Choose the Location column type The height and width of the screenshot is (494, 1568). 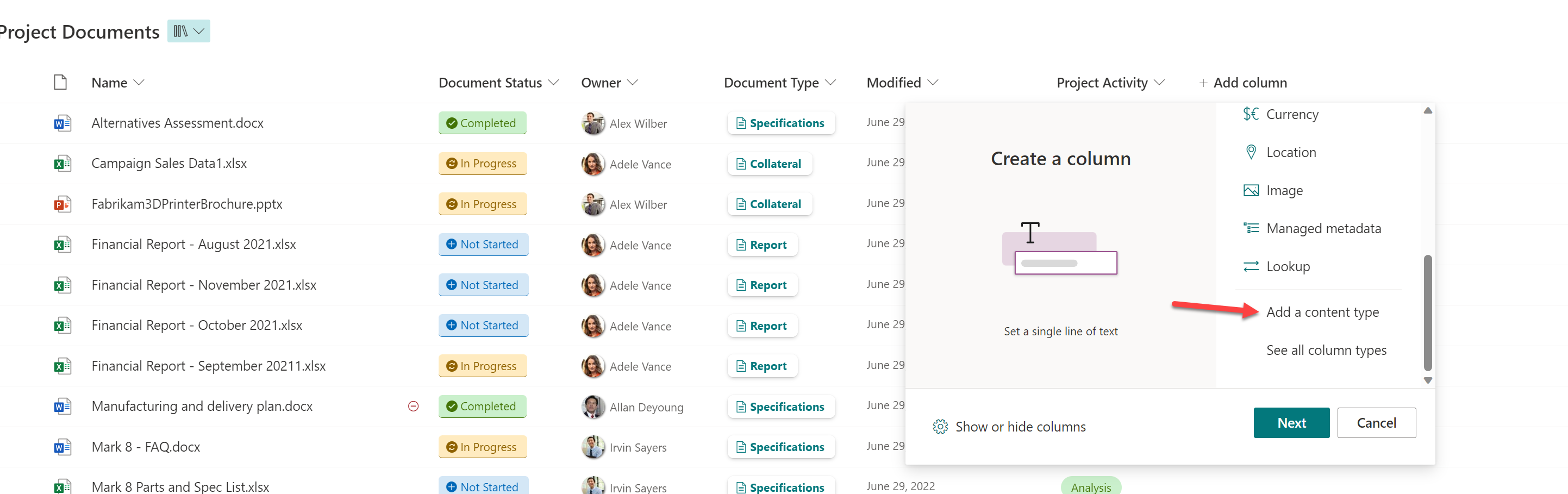pyautogui.click(x=1290, y=153)
